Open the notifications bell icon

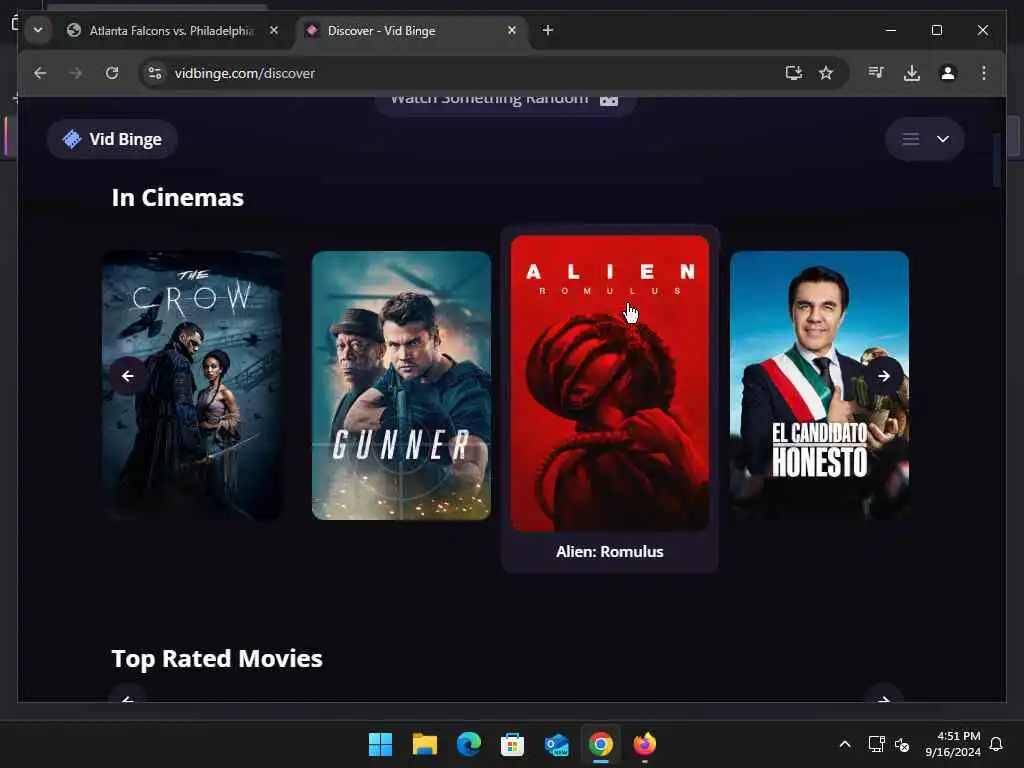(x=996, y=744)
